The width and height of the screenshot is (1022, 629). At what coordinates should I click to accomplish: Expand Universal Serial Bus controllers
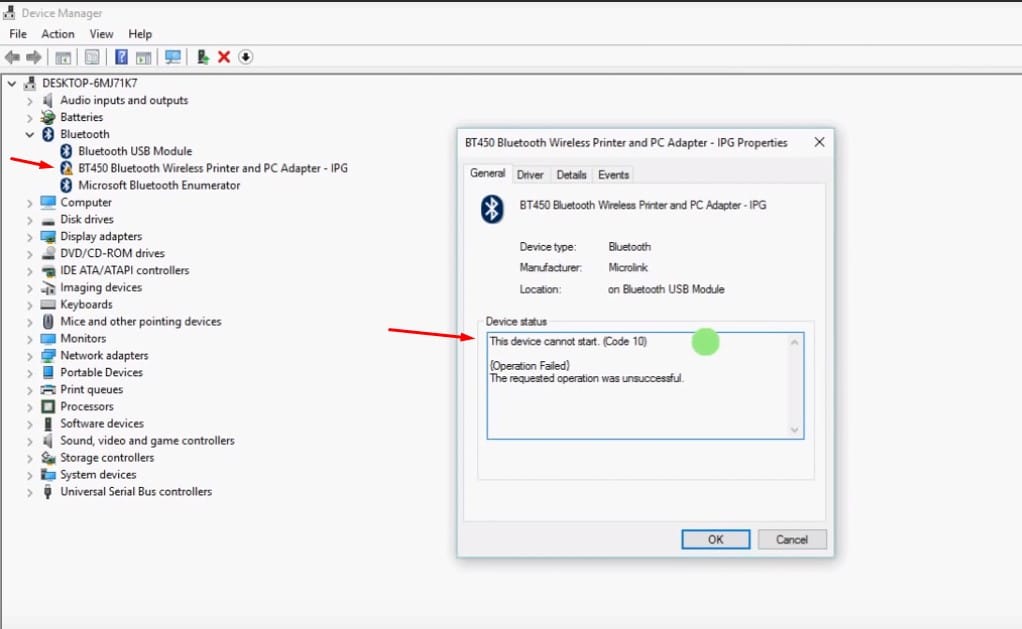29,492
